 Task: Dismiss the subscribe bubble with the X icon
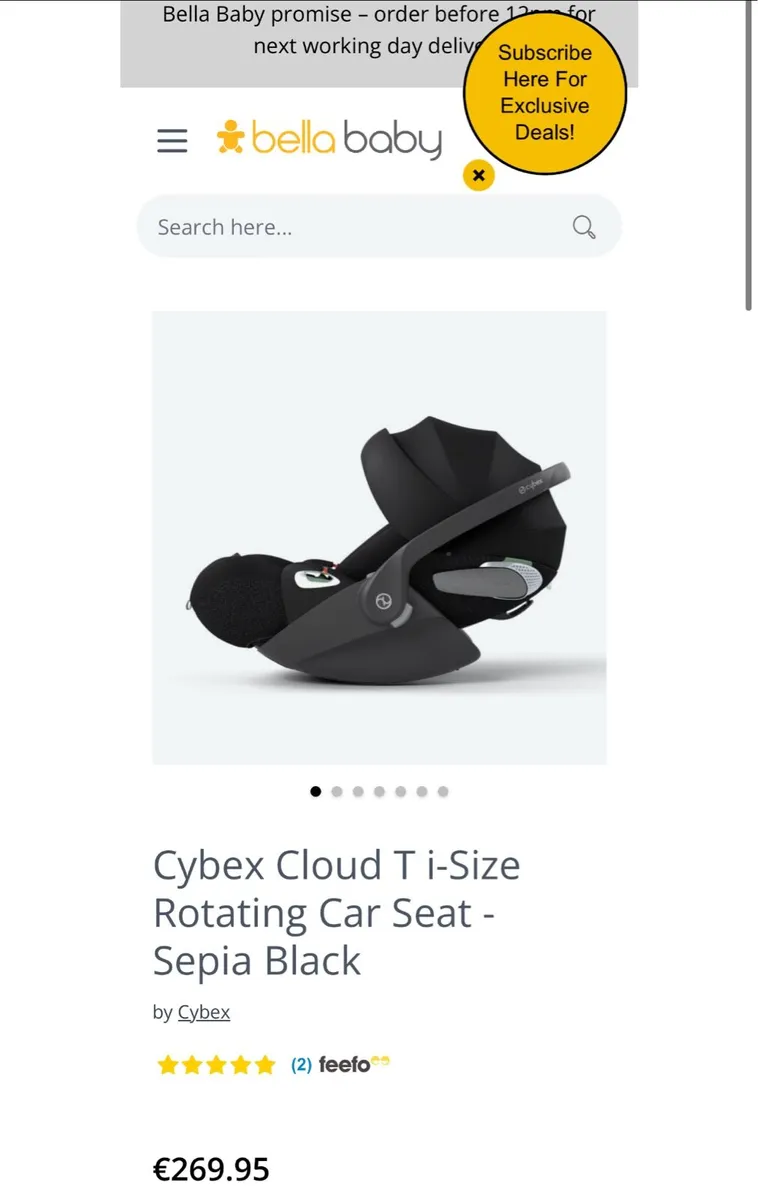479,176
